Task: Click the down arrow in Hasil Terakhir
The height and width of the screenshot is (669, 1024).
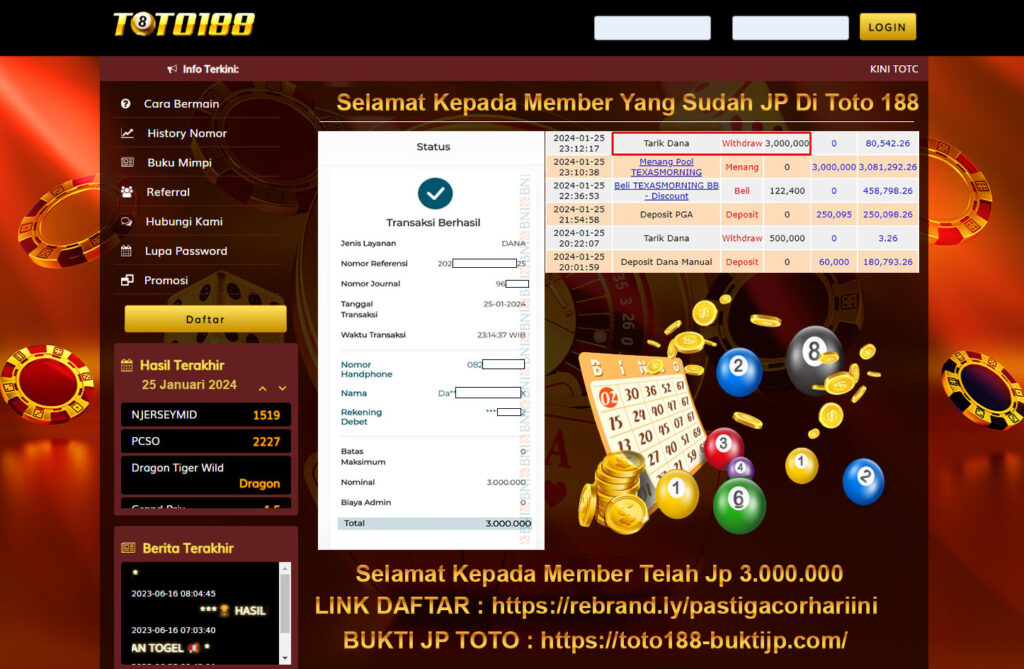Action: click(282, 388)
